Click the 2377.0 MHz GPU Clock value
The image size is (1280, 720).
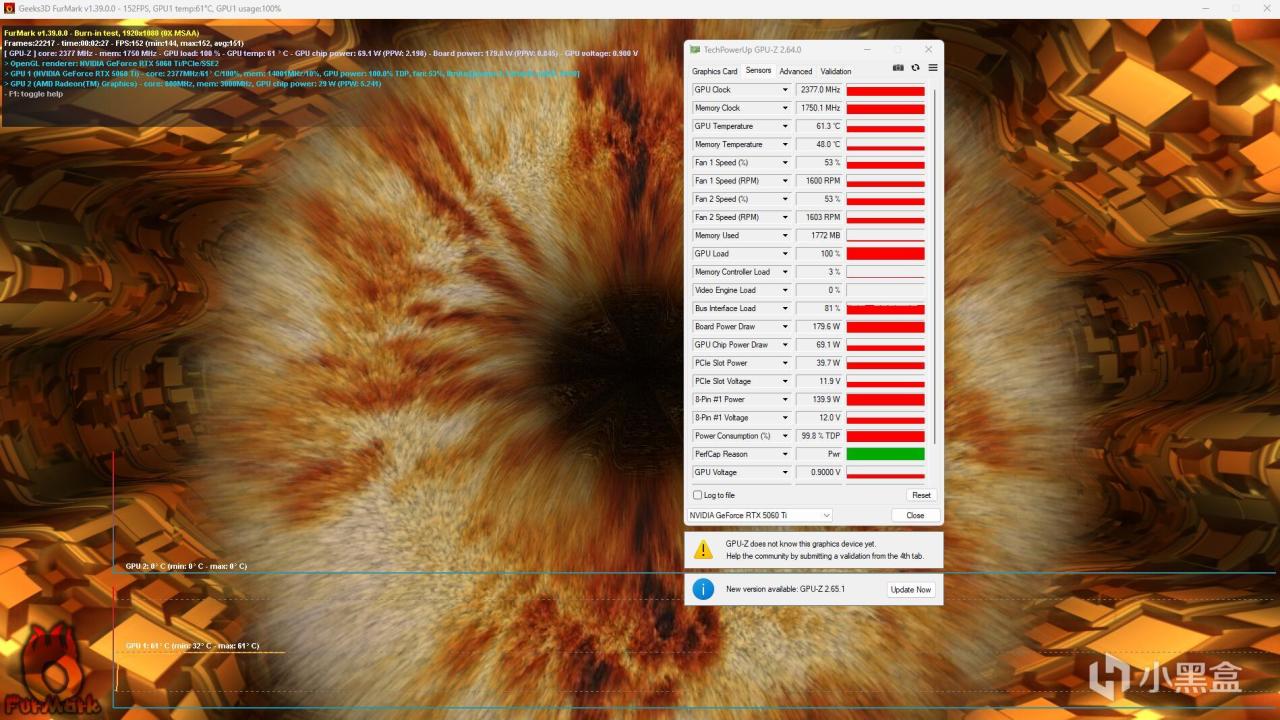point(819,90)
